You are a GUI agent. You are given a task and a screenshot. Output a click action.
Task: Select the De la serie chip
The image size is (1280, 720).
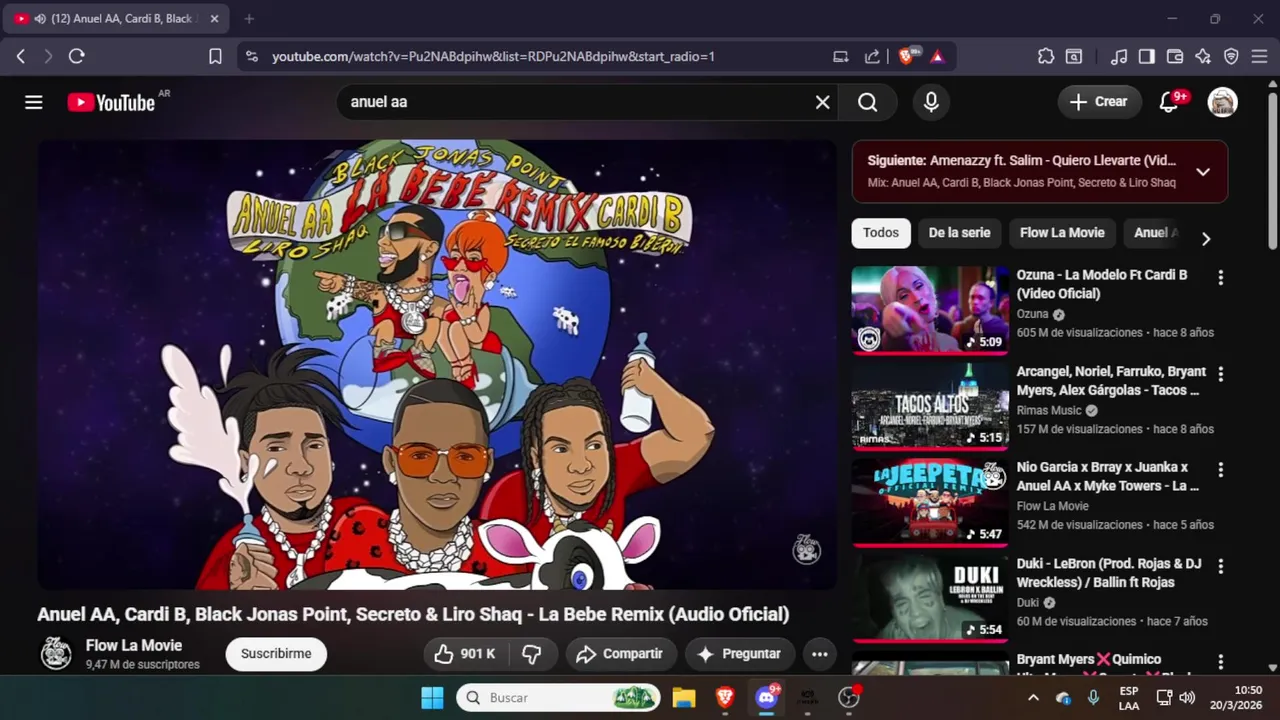959,233
